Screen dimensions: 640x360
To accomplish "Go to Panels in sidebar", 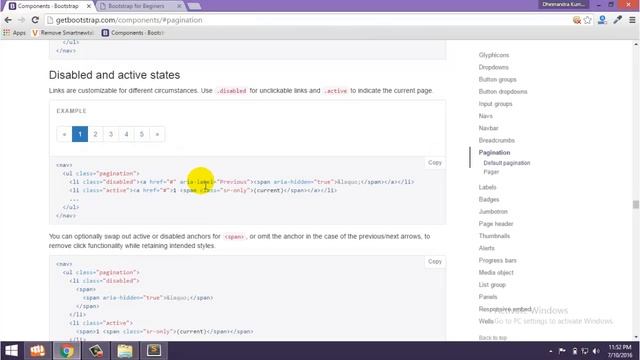I will (x=488, y=297).
